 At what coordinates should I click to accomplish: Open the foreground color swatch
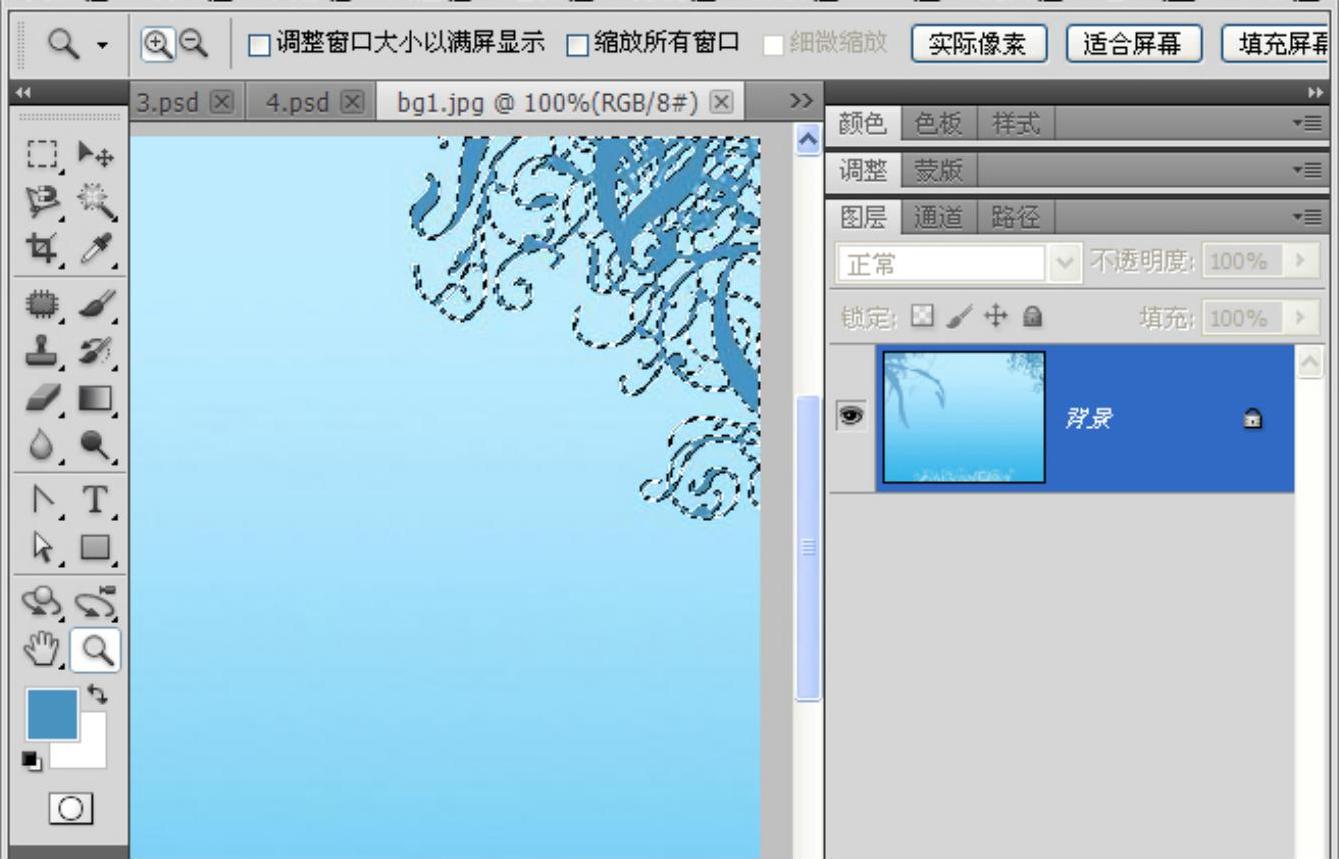[x=50, y=714]
